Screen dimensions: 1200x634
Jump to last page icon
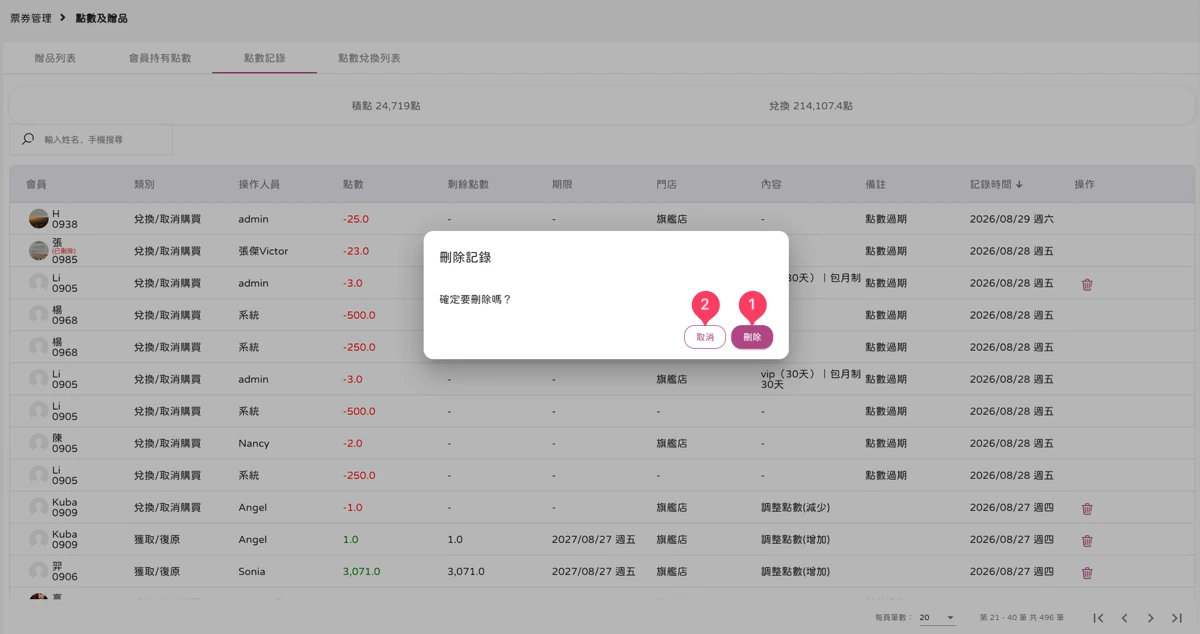tap(1177, 618)
